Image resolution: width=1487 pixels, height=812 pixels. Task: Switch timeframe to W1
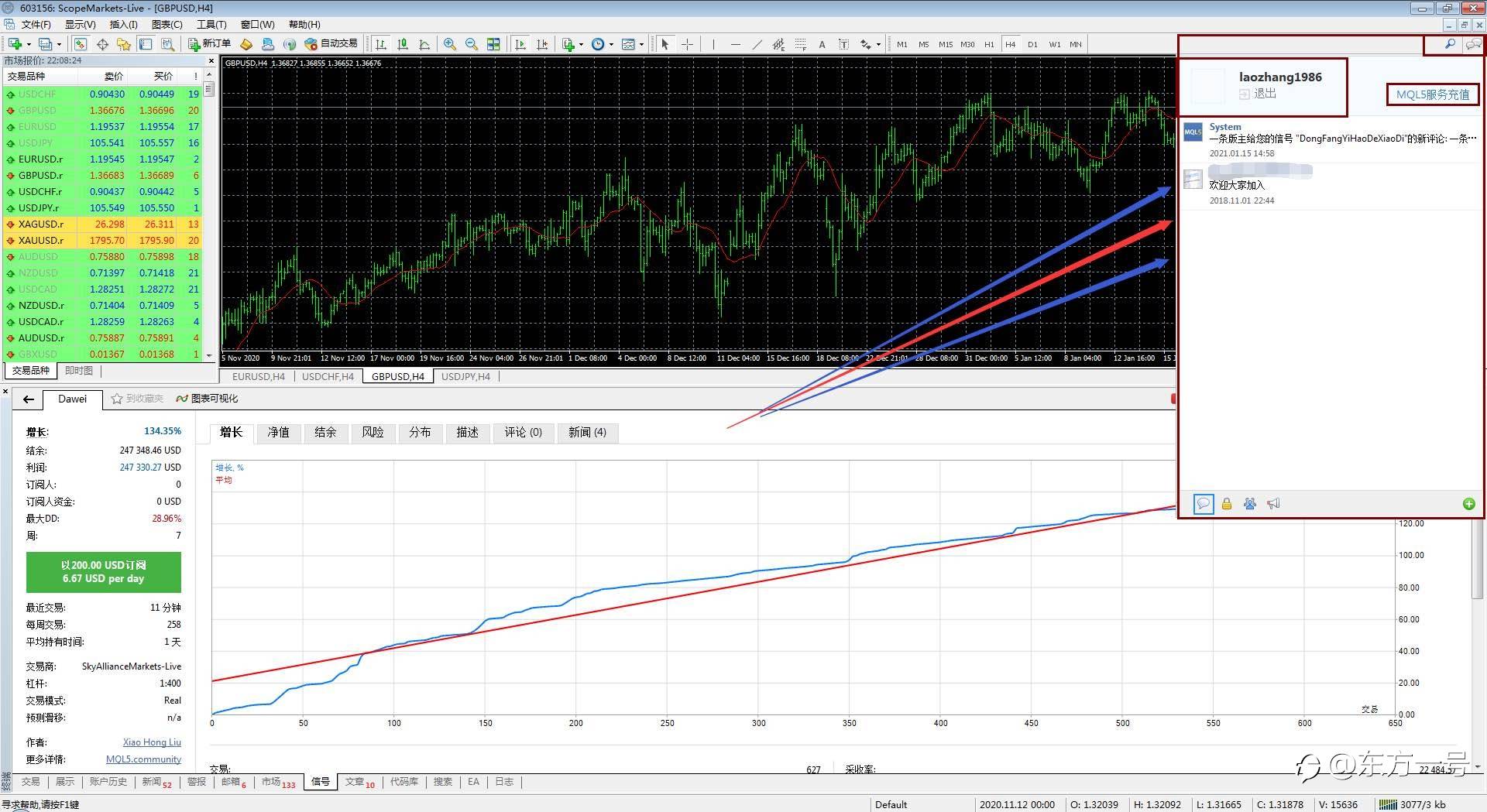click(1055, 44)
